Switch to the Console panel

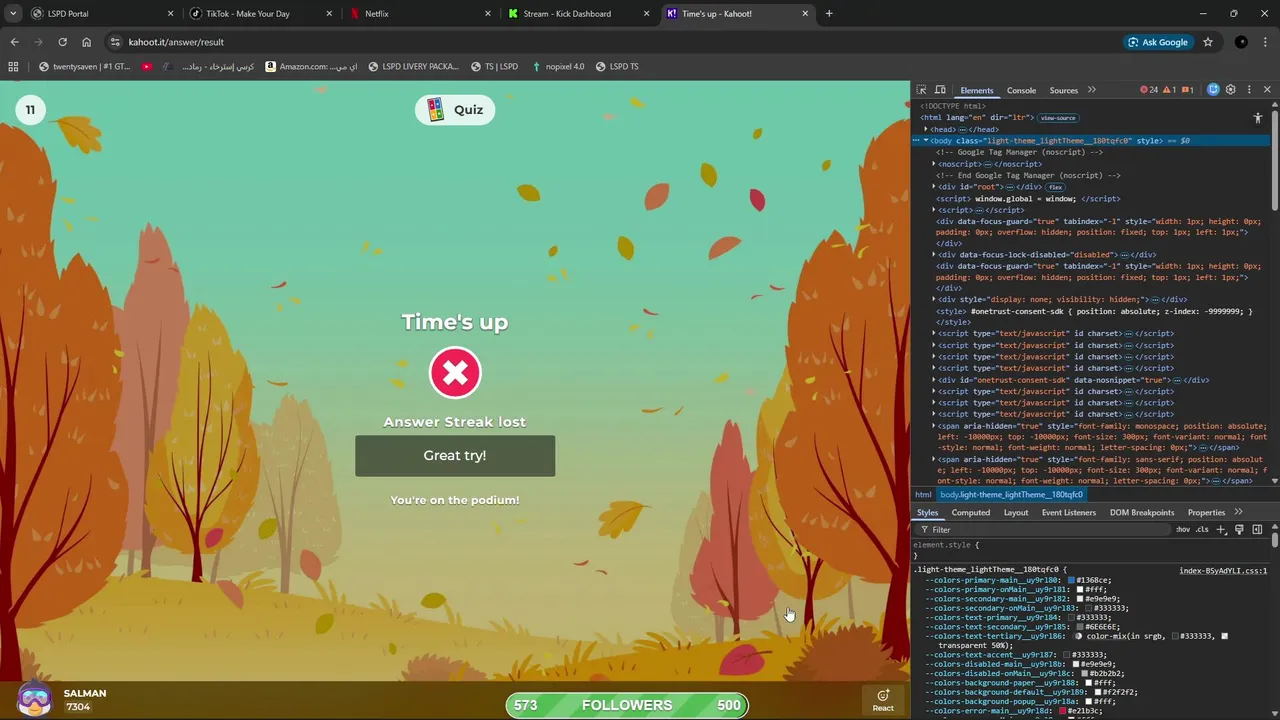1021,90
